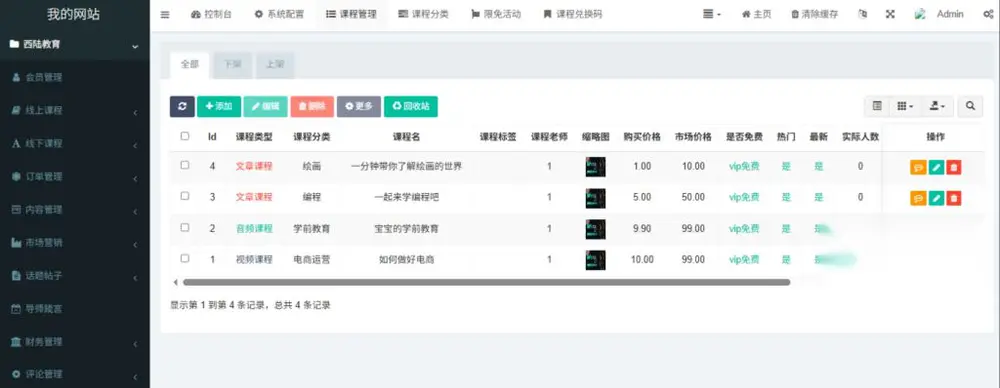Click orange comment icon in row Id 3

(918, 198)
